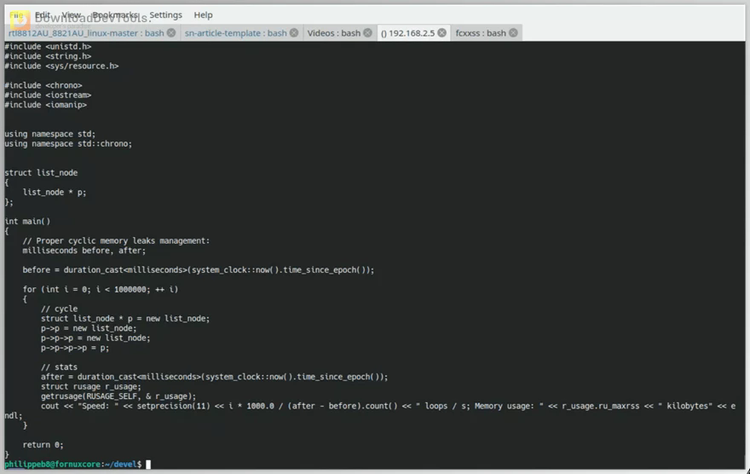Click the 'list_node * p;' member line
The width and height of the screenshot is (750, 474).
(x=55, y=192)
